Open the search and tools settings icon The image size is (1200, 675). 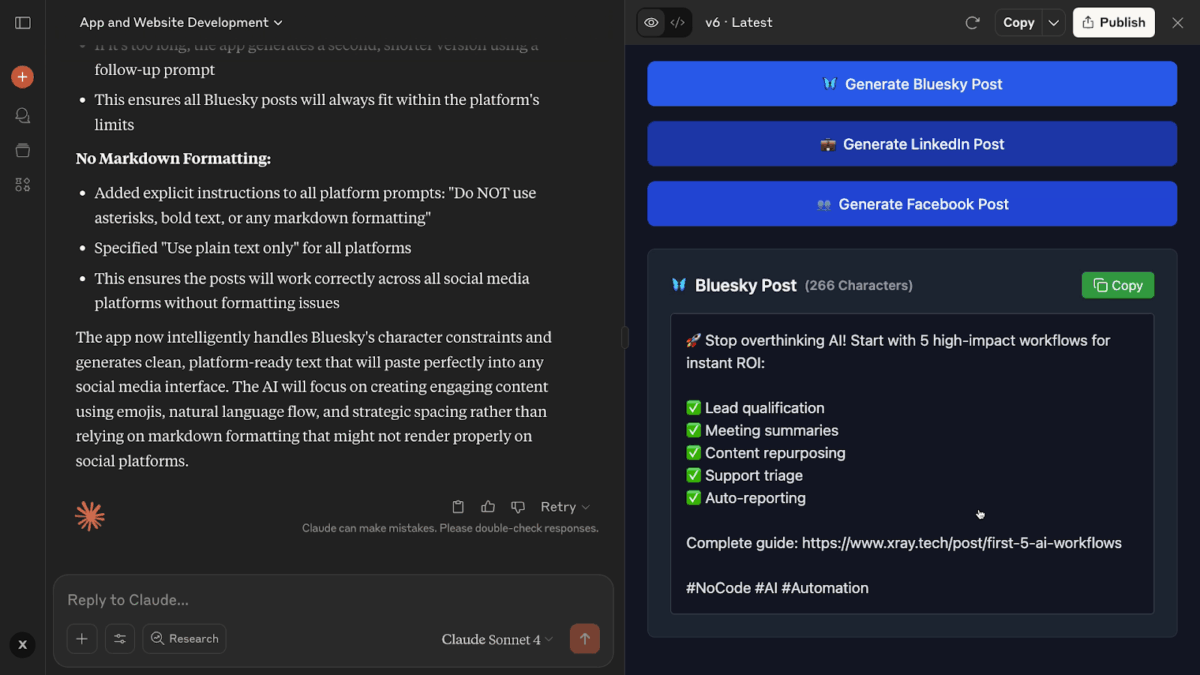[x=120, y=639]
